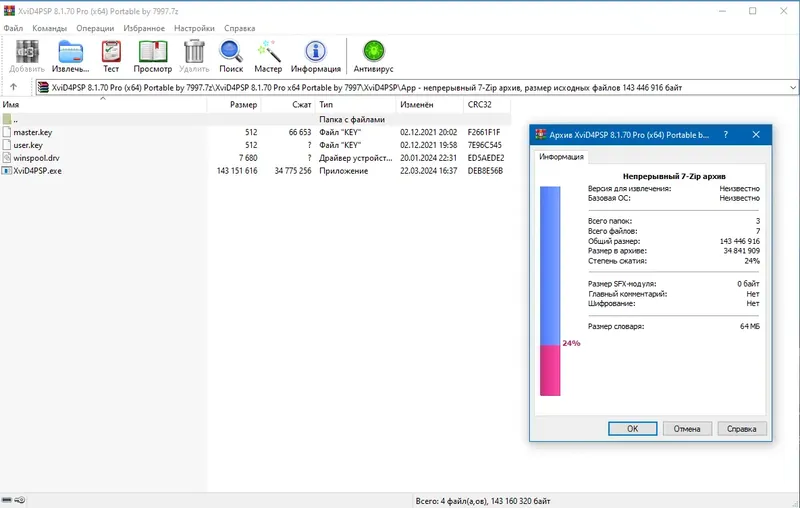Viewport: 800px width, 508px height.
Task: Expand the address bar path dropdown
Action: (792, 87)
